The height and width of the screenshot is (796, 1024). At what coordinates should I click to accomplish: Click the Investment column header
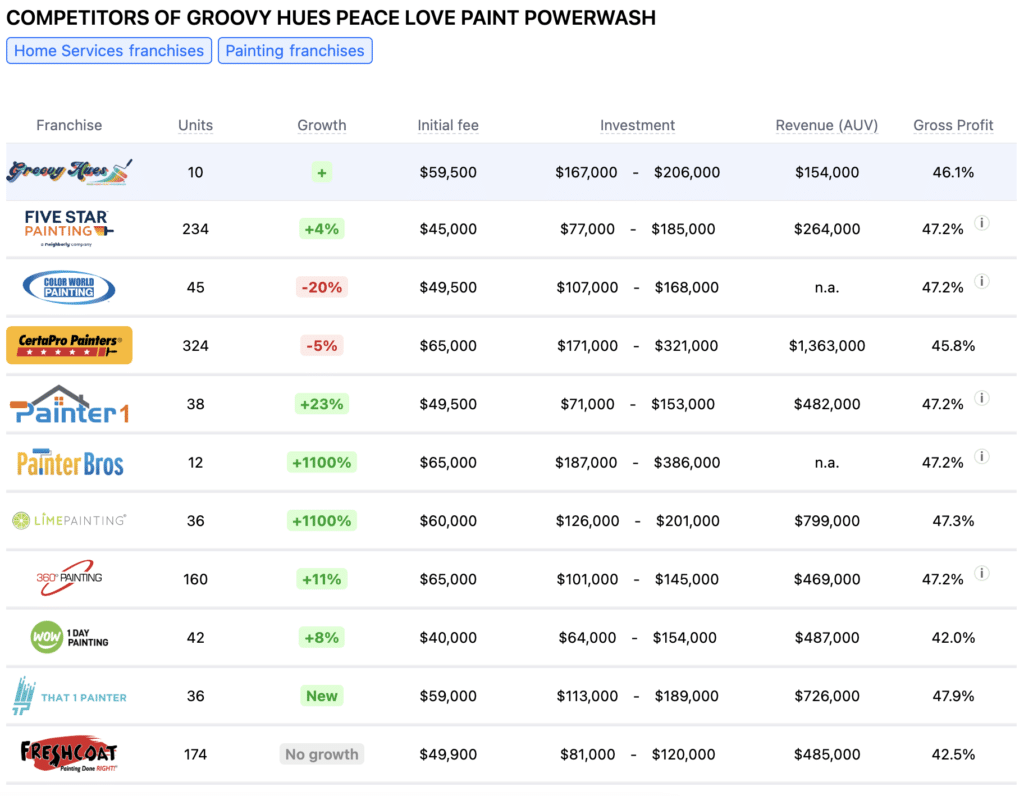tap(637, 125)
